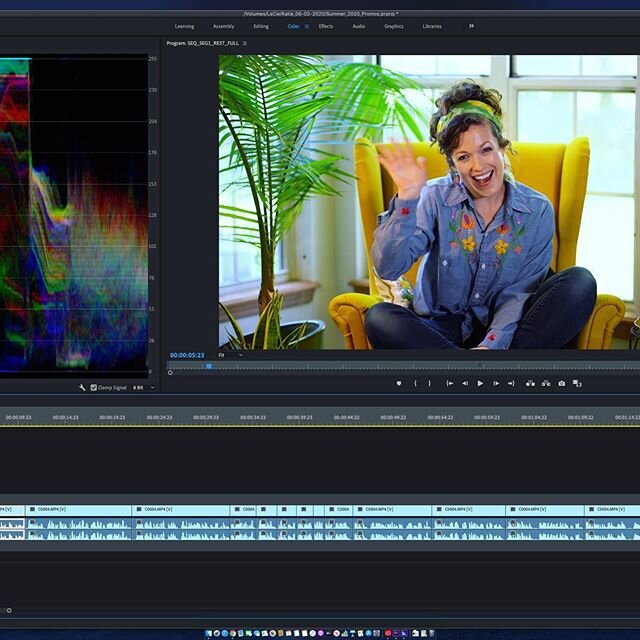The image size is (640, 640).
Task: Click the Mark Out bracket button
Action: (x=429, y=383)
